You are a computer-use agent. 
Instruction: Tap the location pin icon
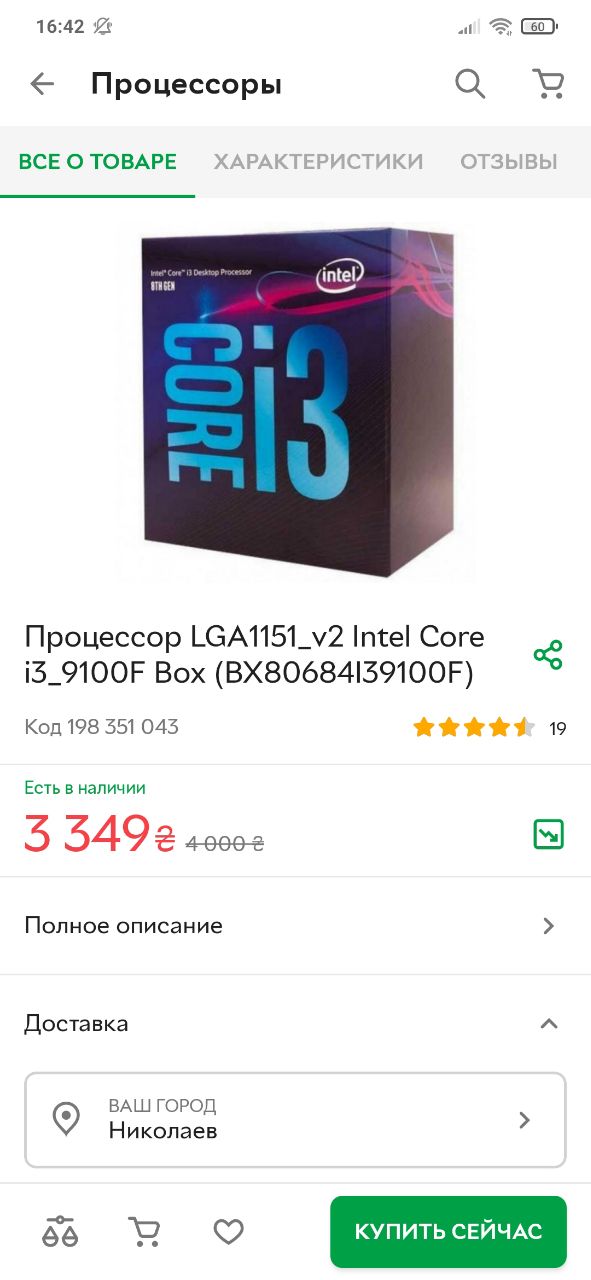tap(66, 1119)
